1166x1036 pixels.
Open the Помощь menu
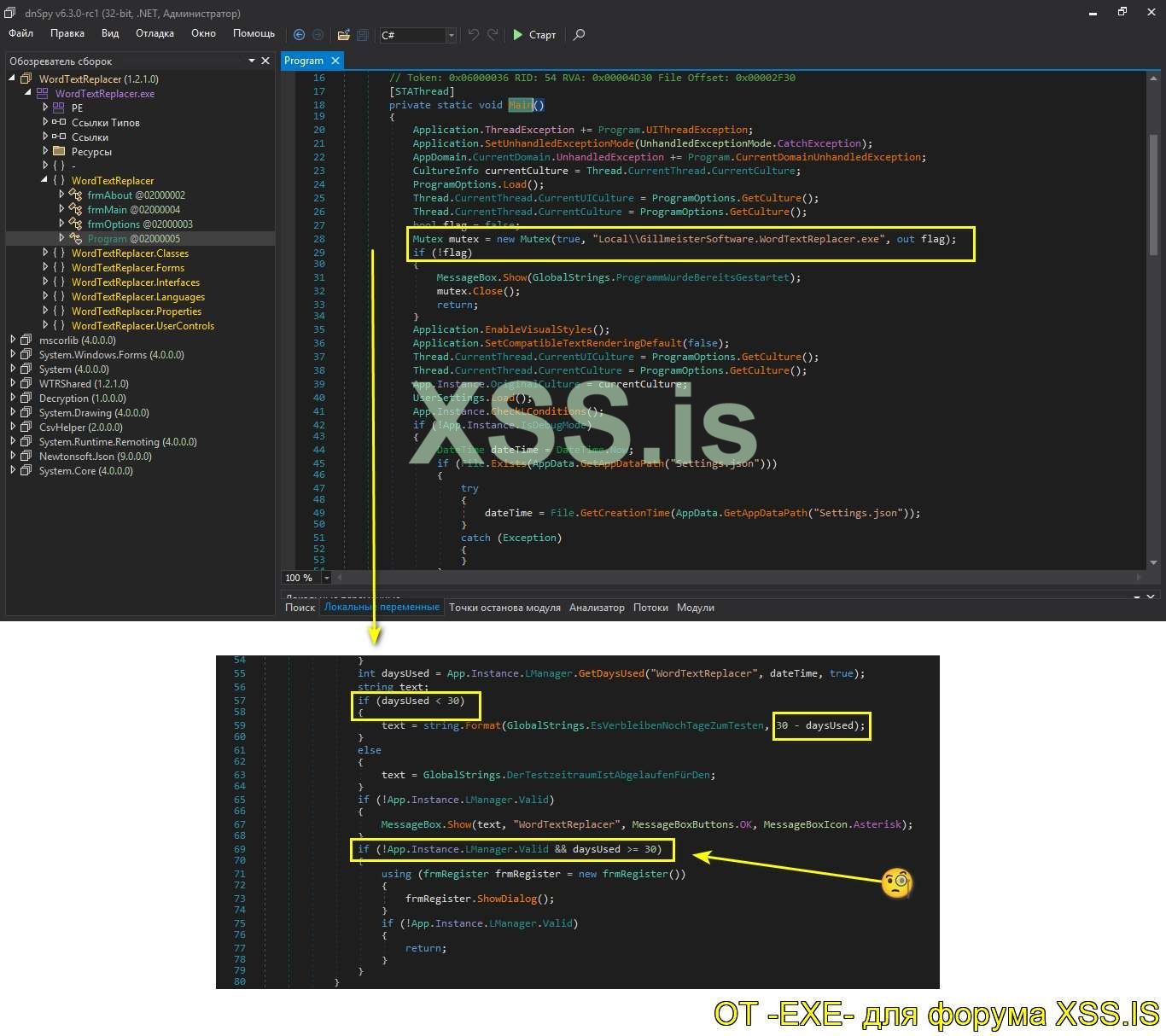[x=254, y=33]
